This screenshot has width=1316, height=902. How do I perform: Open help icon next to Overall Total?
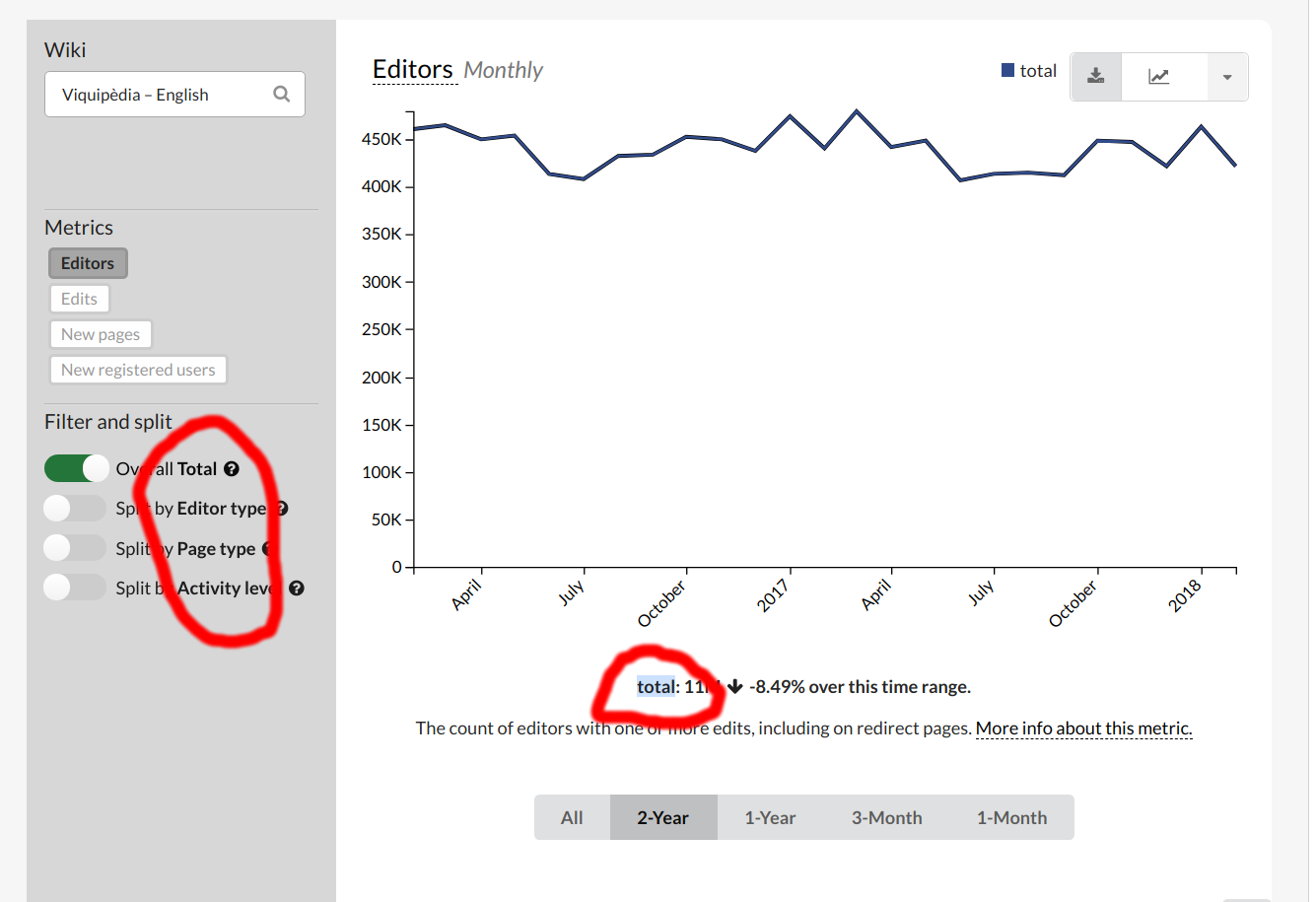click(x=232, y=469)
